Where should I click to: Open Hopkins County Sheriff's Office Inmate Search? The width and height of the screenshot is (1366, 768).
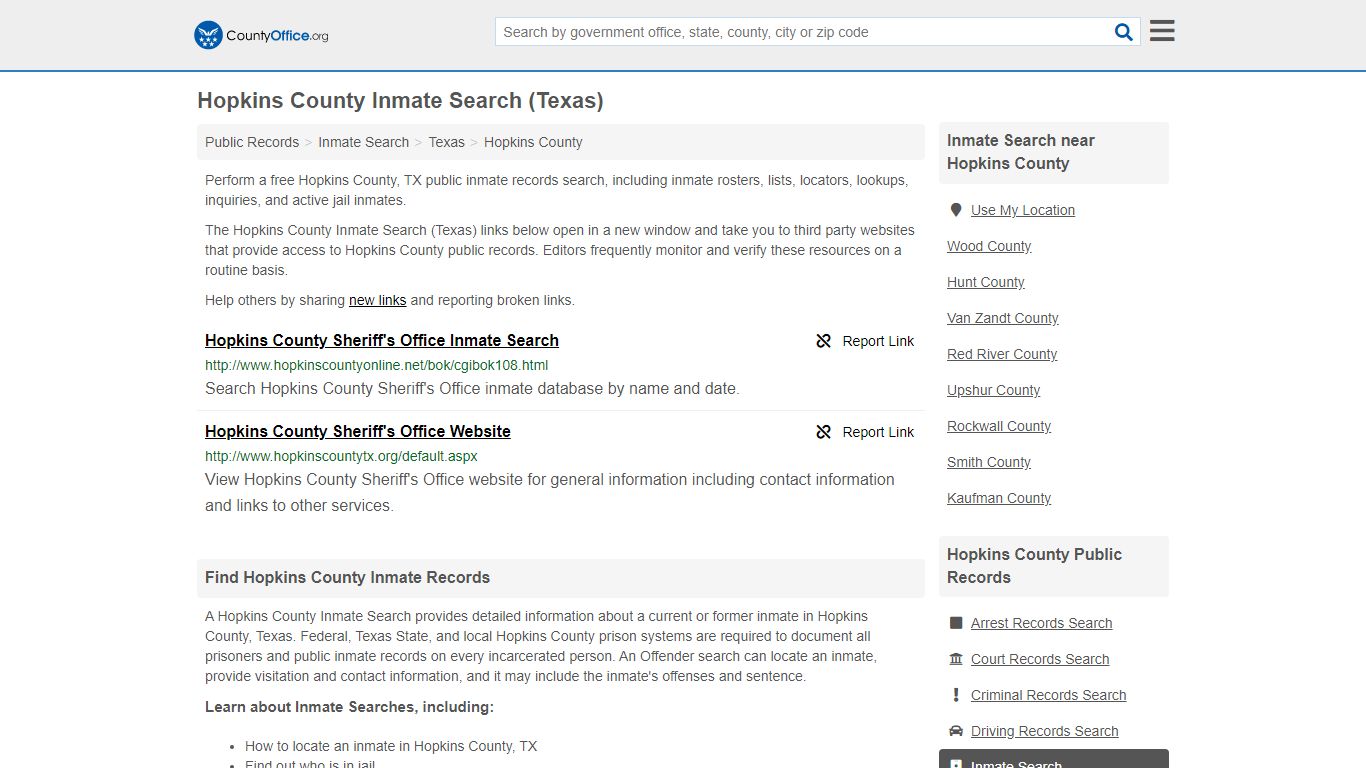[x=382, y=340]
